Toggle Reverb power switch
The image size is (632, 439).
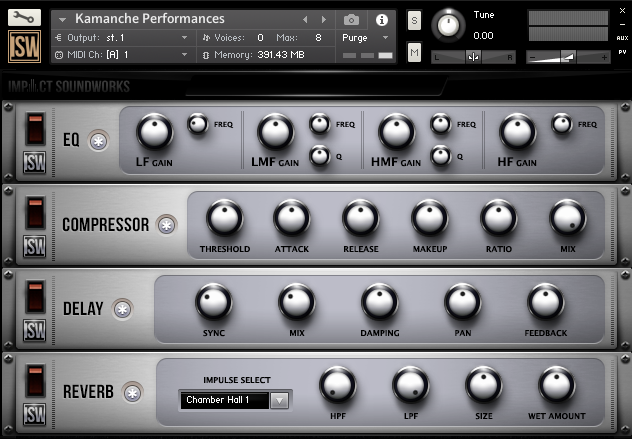click(x=35, y=381)
